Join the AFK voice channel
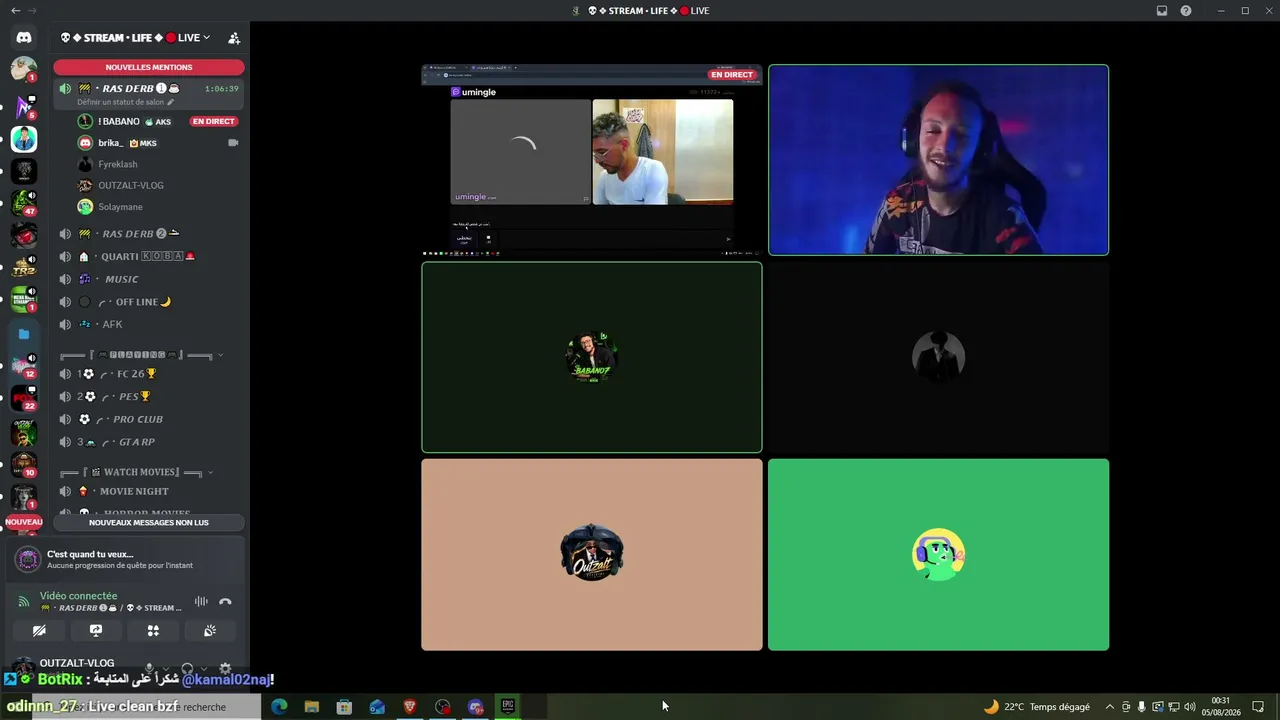This screenshot has height=720, width=1280. click(149, 324)
